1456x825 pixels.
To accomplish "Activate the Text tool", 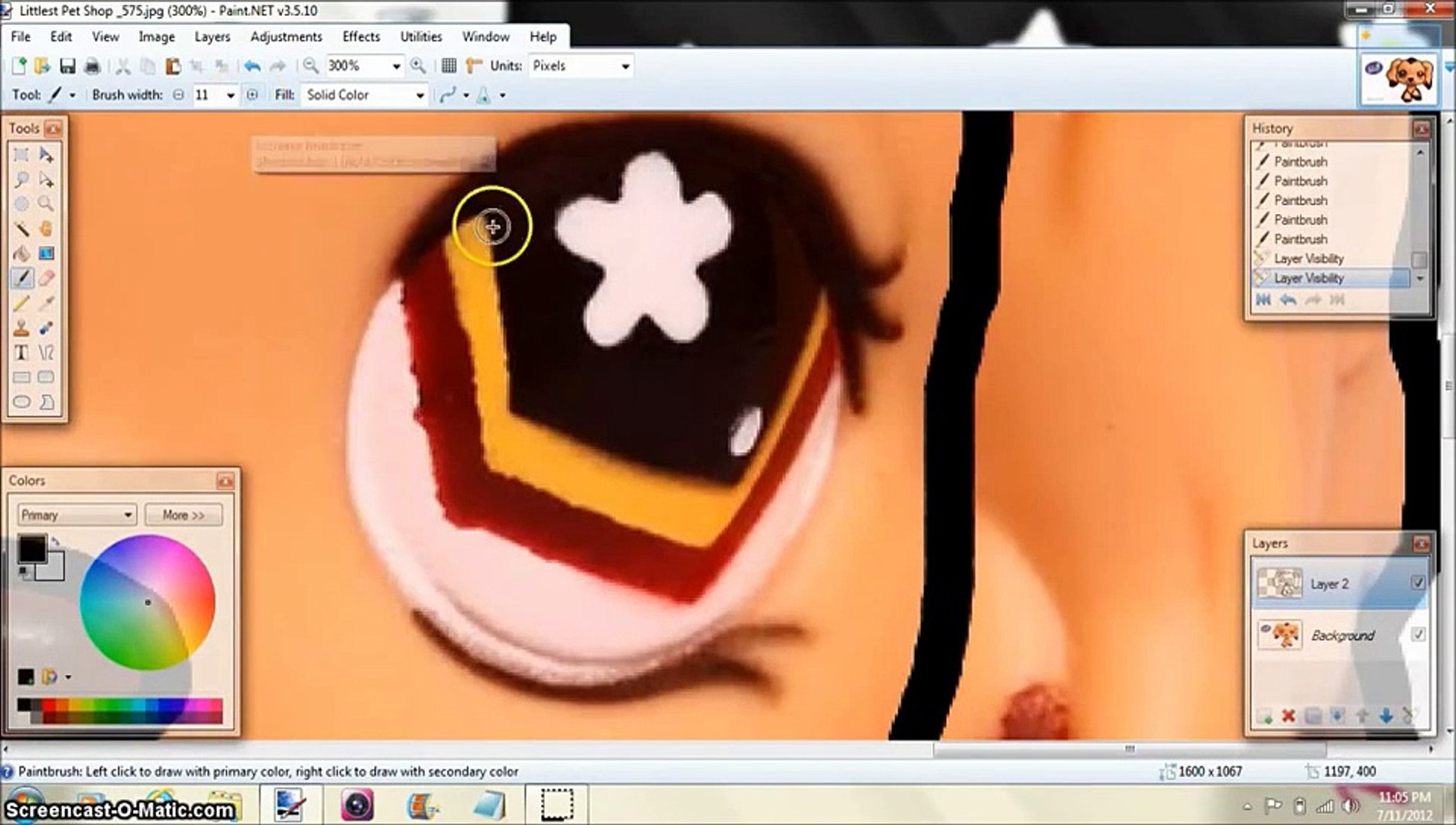I will tap(21, 352).
